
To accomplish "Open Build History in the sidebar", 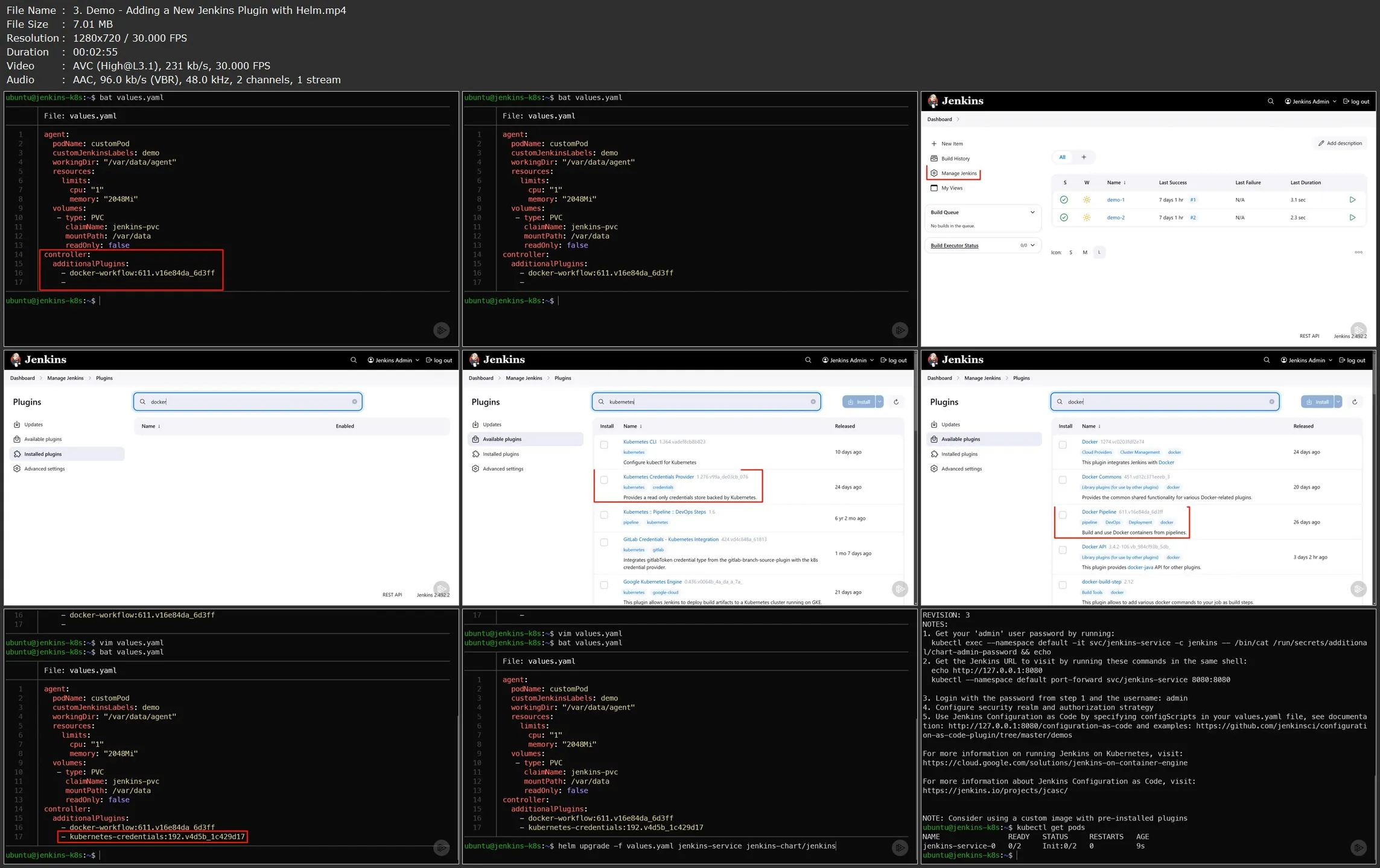I will 950,159.
